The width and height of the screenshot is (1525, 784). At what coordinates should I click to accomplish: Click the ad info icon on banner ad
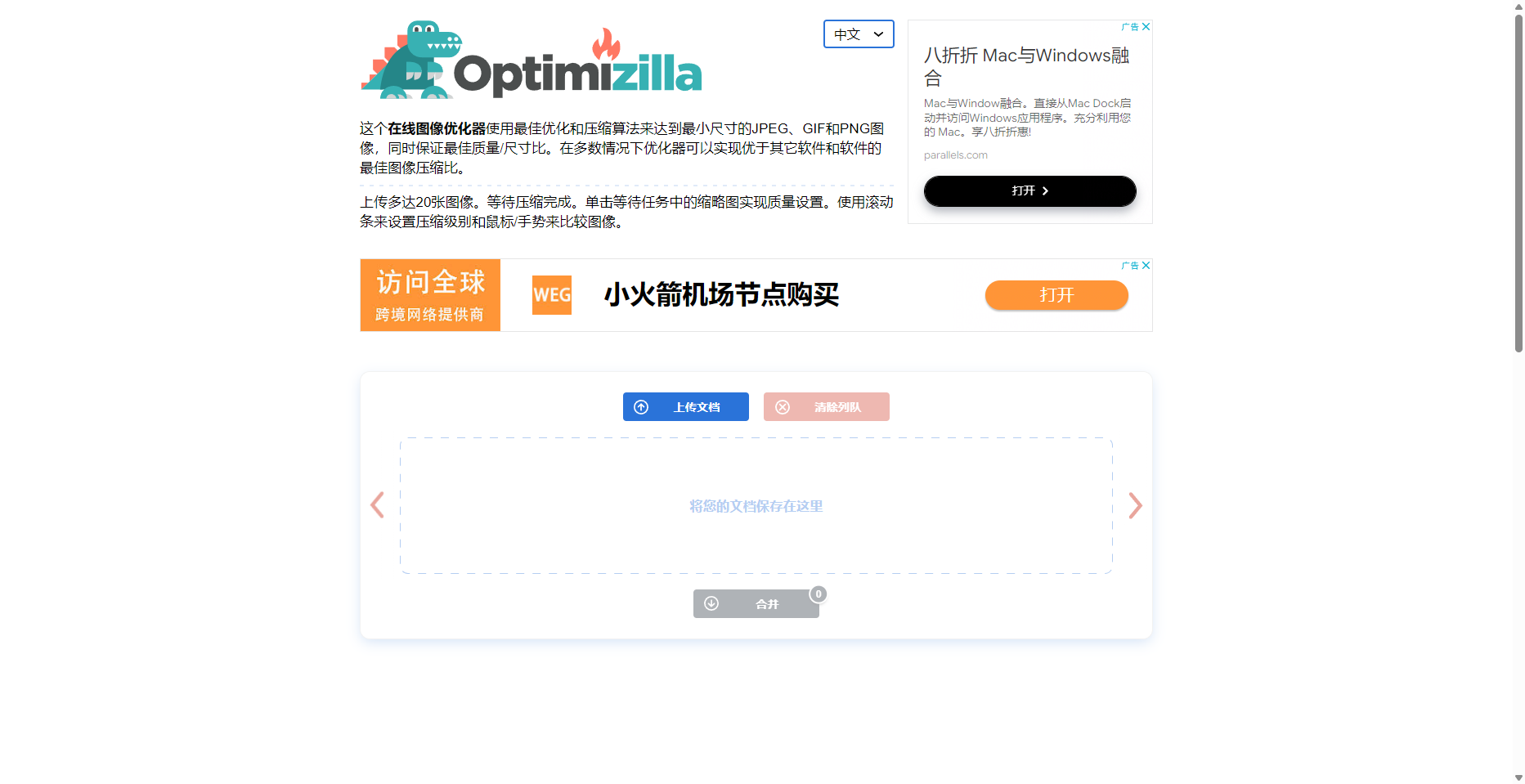click(x=1130, y=266)
